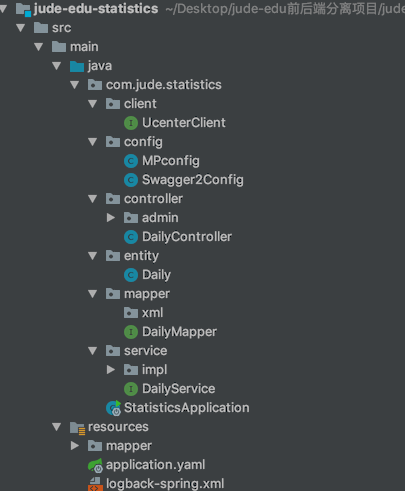Select the DailyService file
Viewport: 405px width, 491px height.
coord(178,389)
